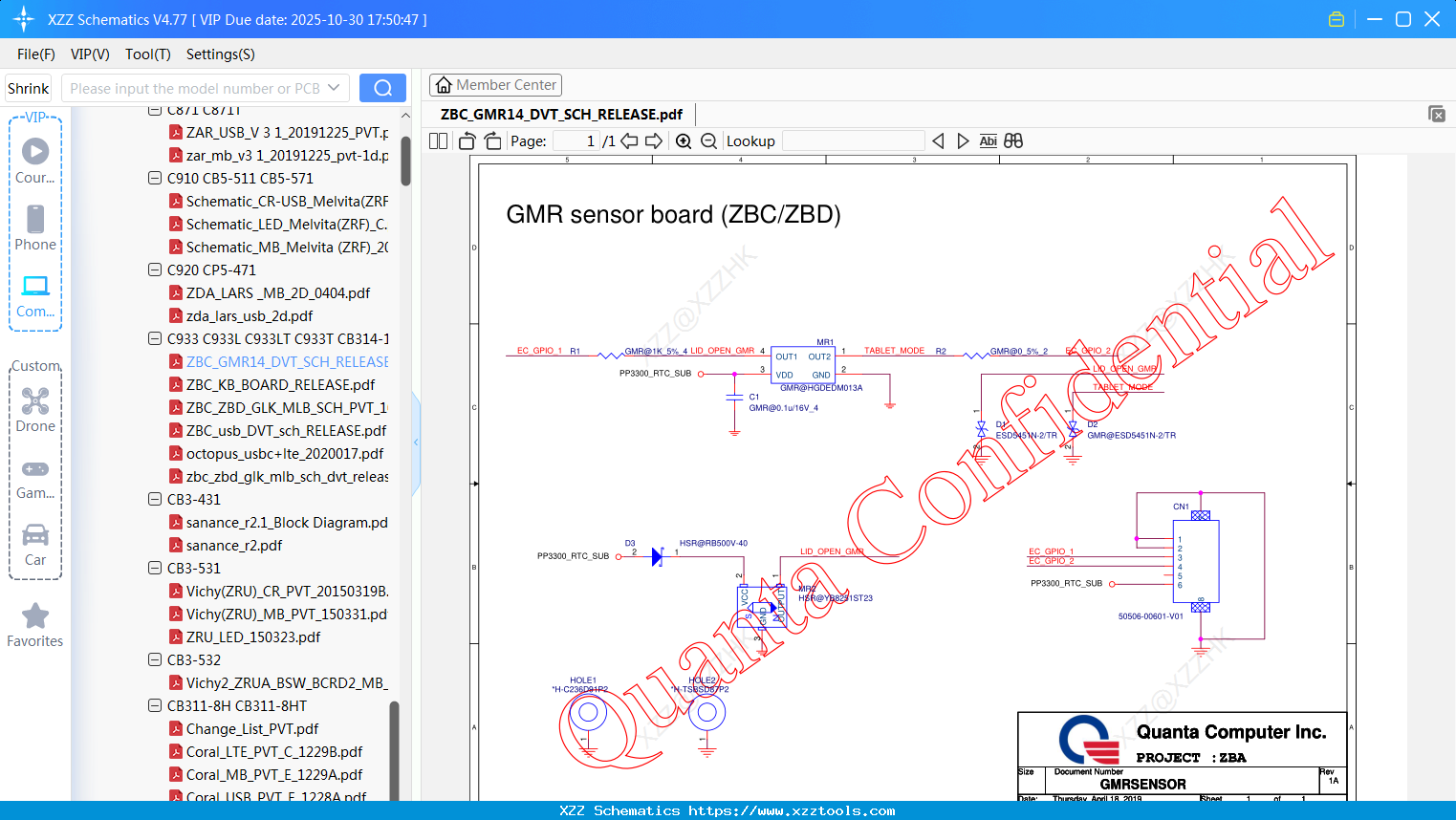Screen dimensions: 1456x820
Task: Open the Drone category
Action: click(x=35, y=409)
